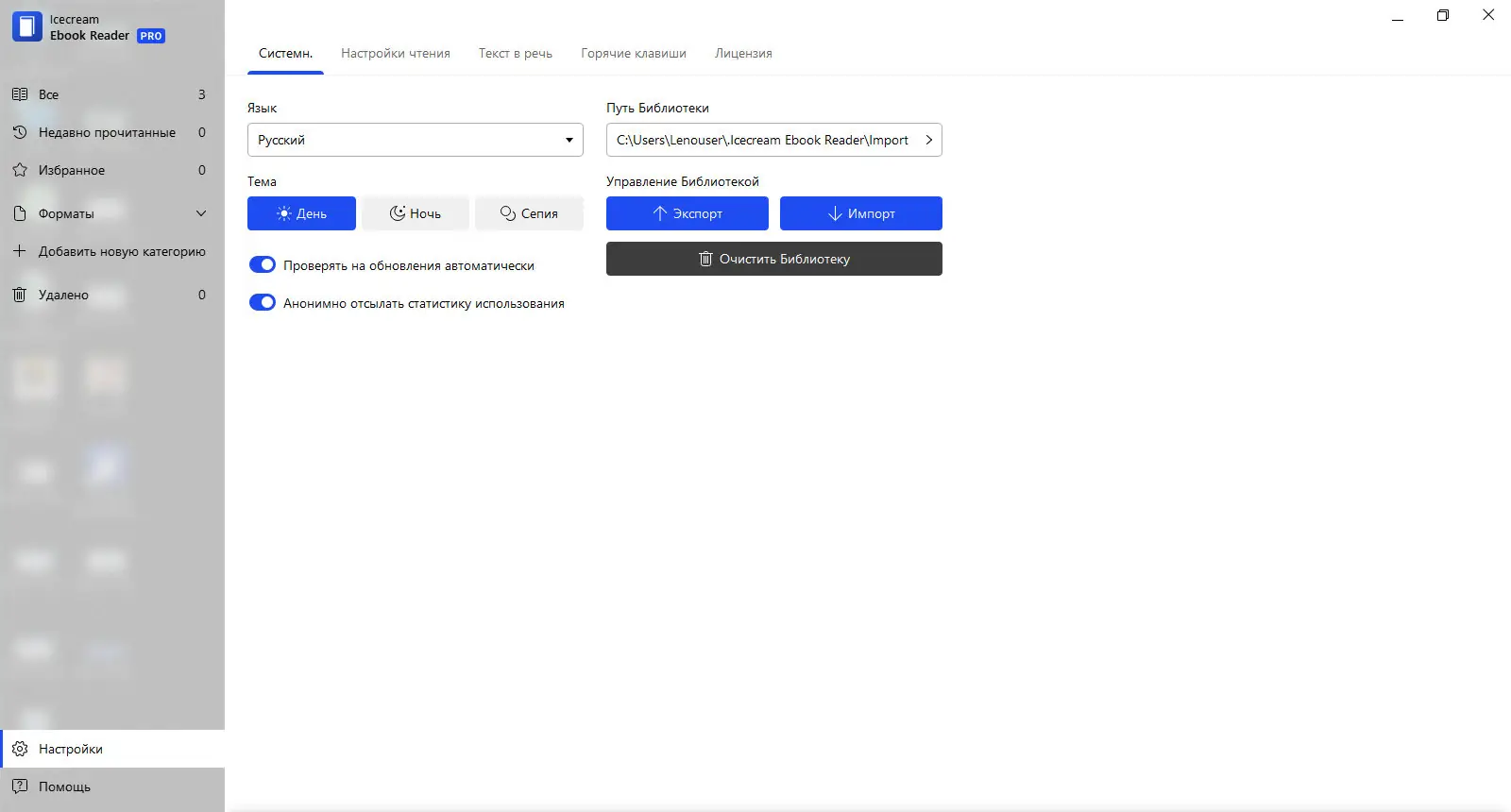Click the Экспорт button
Image resolution: width=1511 pixels, height=812 pixels.
688,213
